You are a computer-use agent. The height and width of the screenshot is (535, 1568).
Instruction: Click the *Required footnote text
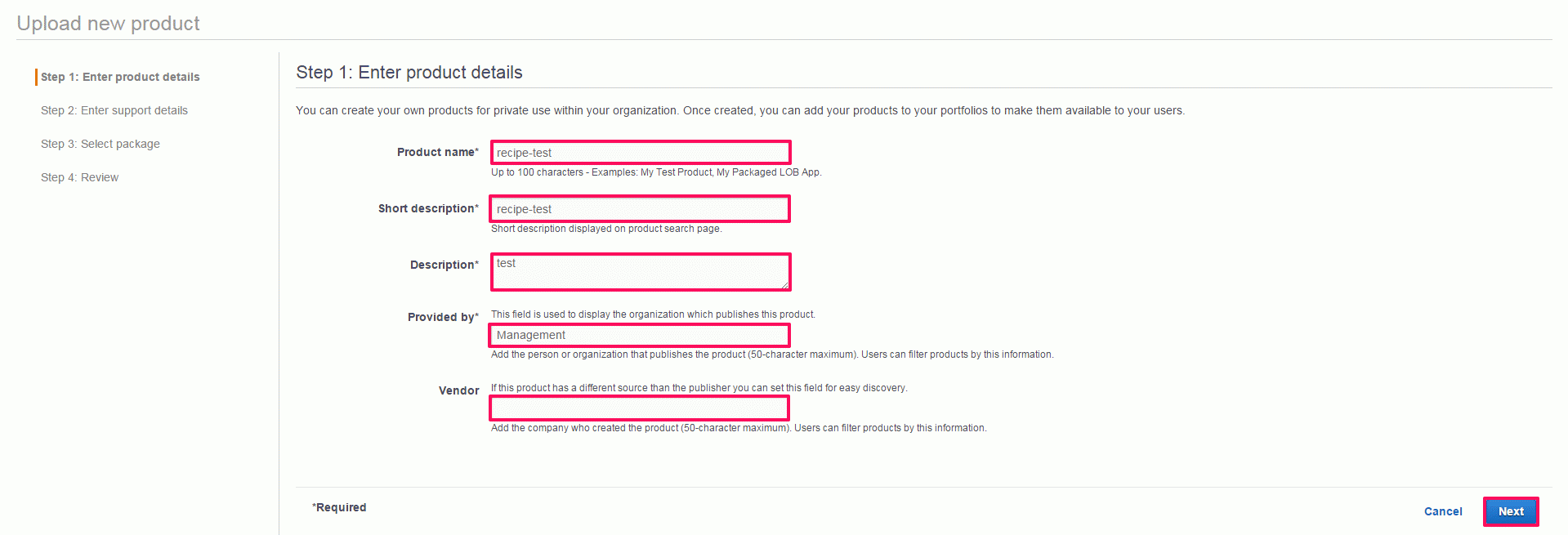point(339,507)
